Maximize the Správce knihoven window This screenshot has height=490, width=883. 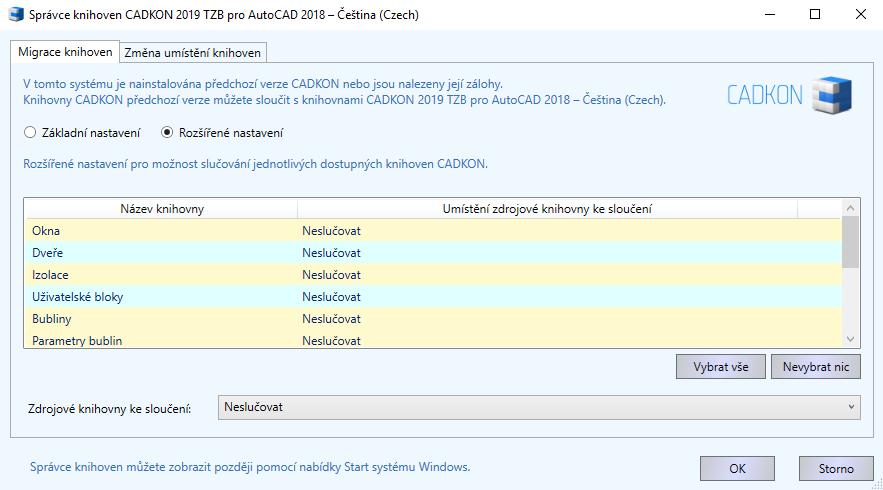(814, 14)
